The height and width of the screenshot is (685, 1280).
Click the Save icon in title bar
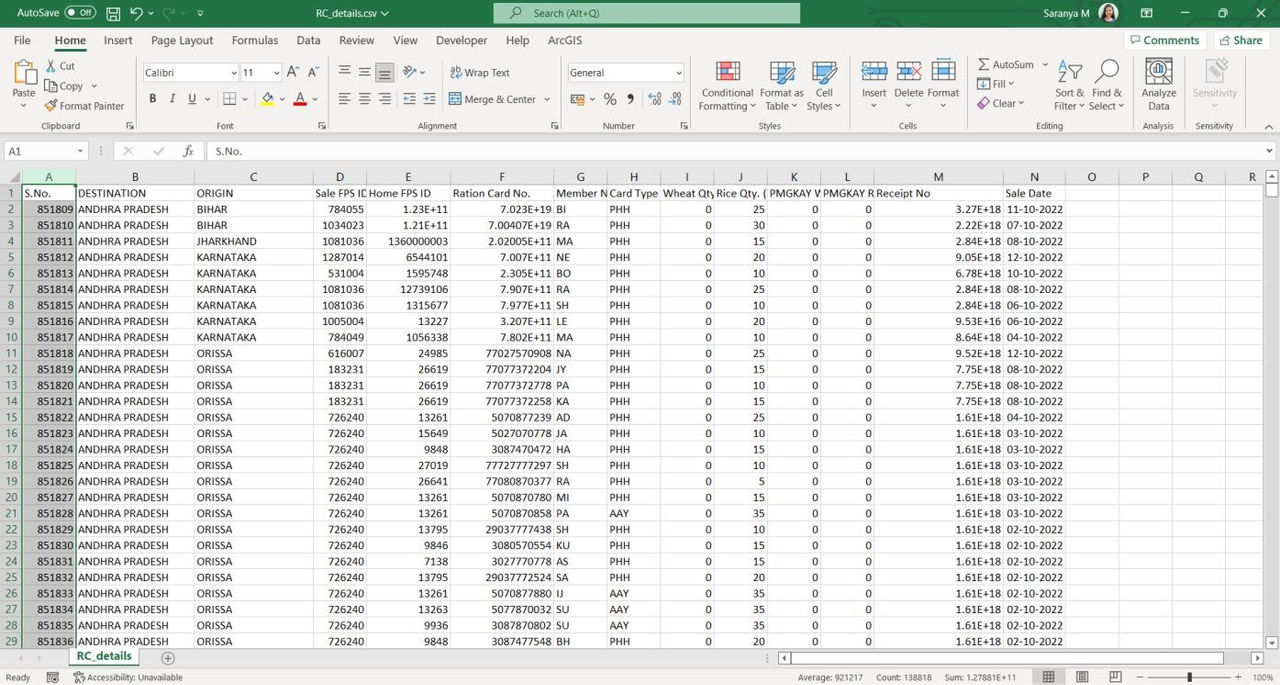[x=113, y=13]
